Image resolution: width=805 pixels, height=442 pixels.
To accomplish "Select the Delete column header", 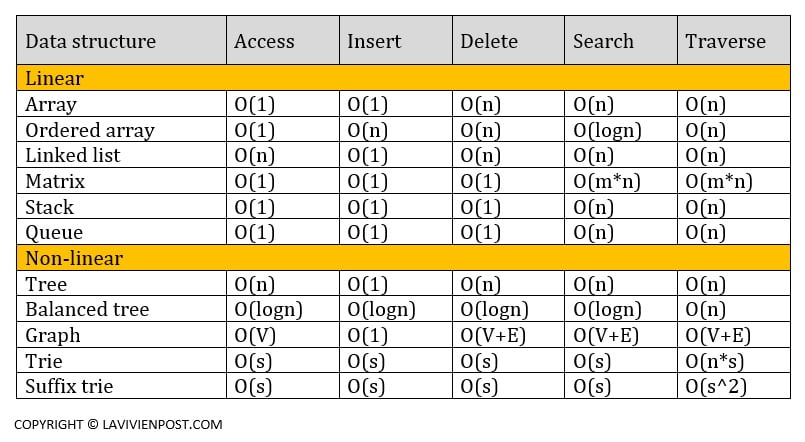I will coord(489,41).
